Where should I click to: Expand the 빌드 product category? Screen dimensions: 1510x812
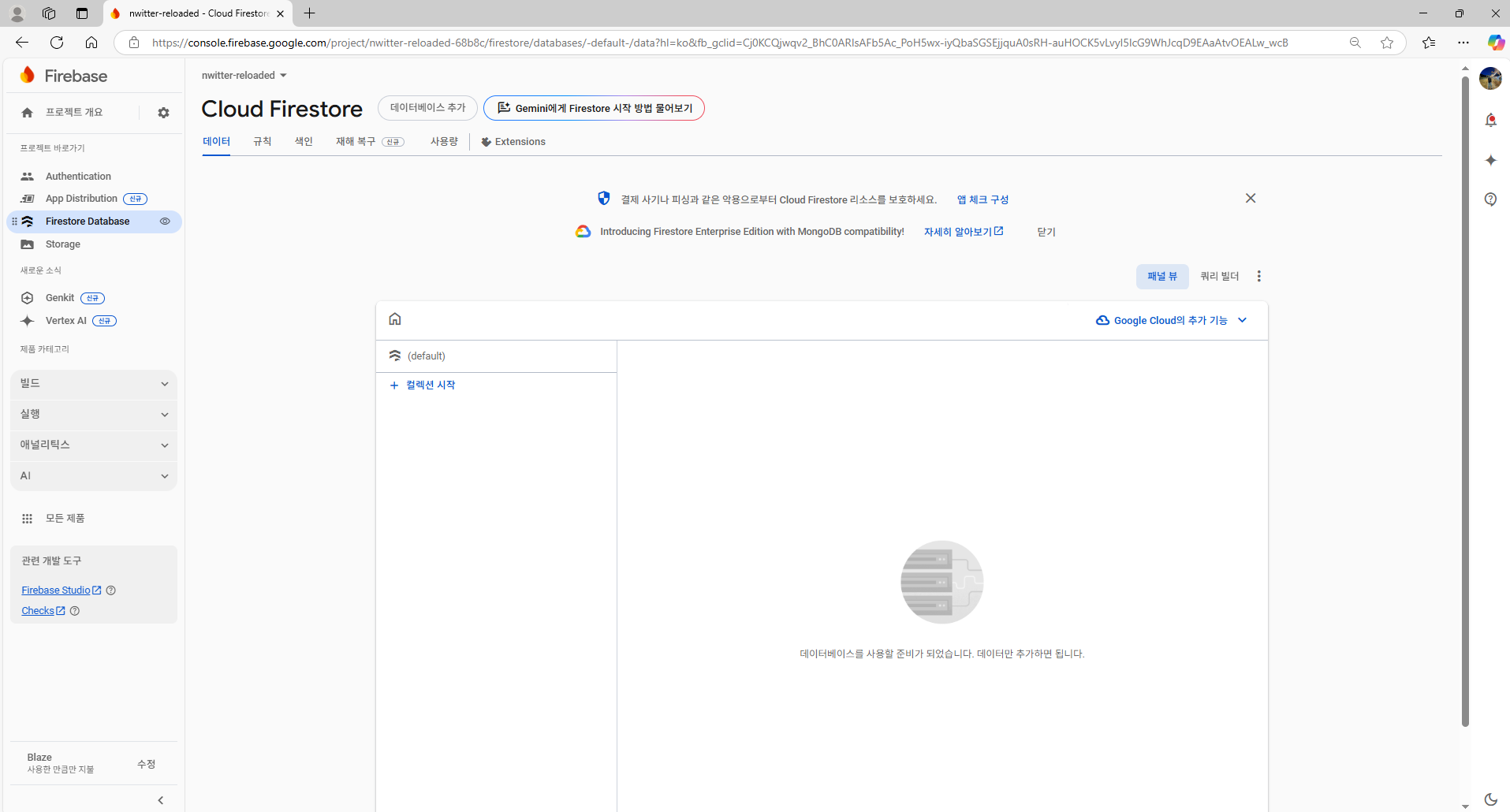point(94,384)
